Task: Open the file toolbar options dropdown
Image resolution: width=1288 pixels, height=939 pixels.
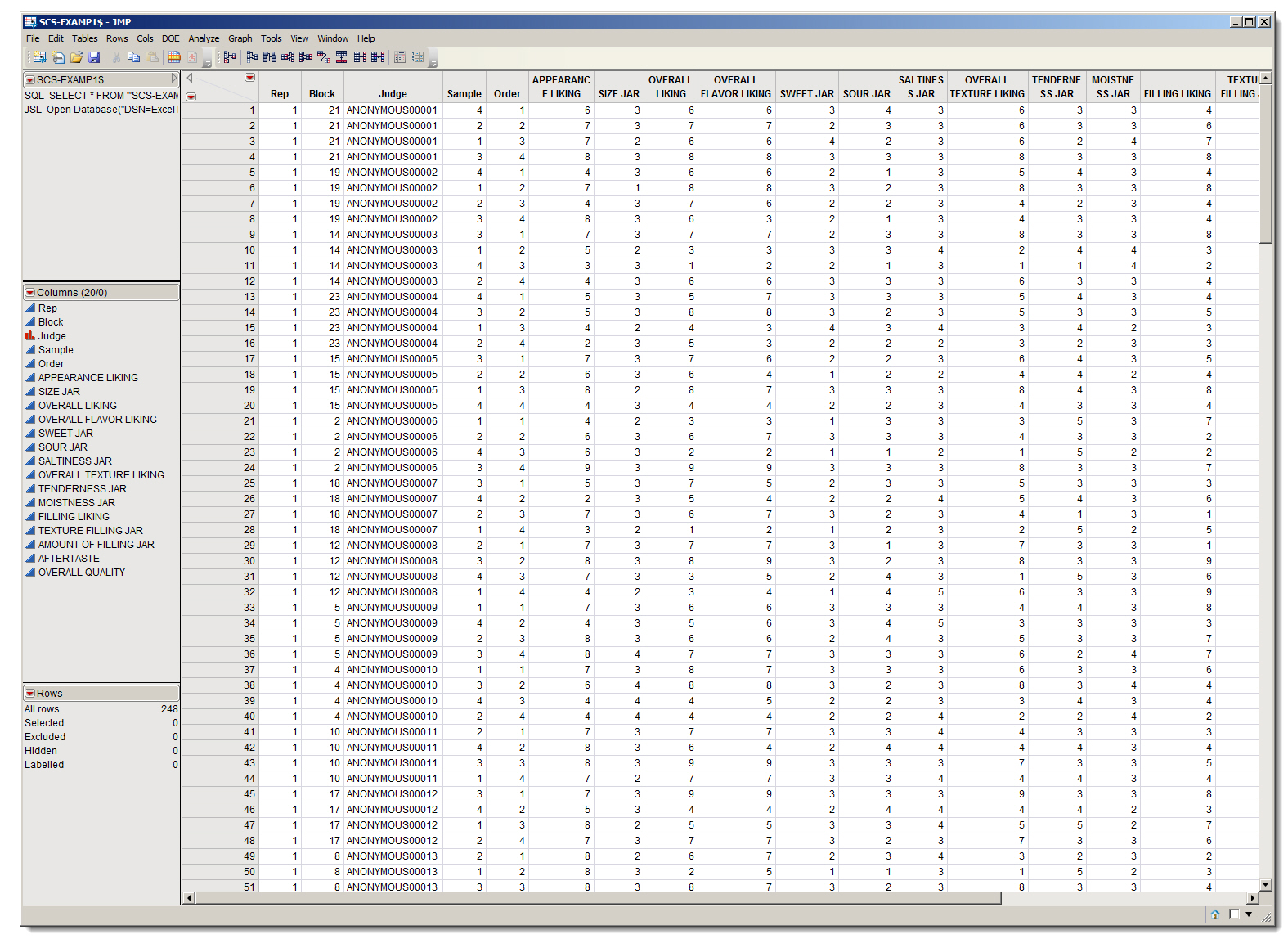Action: [207, 63]
